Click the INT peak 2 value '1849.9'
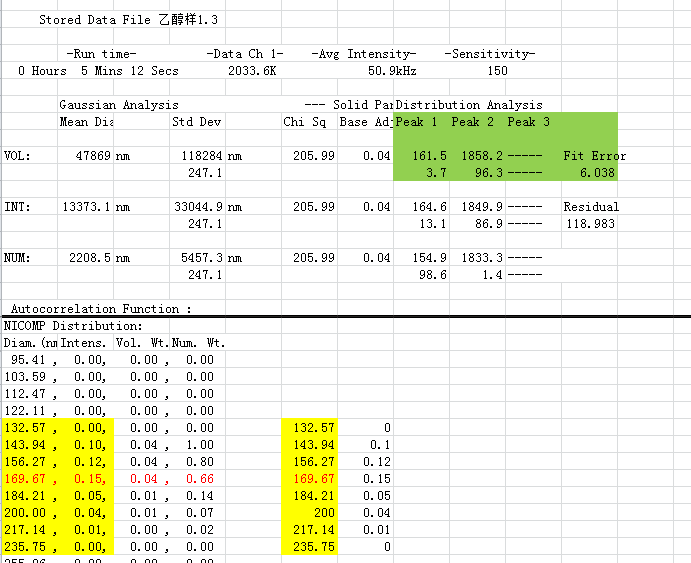 tap(482, 207)
